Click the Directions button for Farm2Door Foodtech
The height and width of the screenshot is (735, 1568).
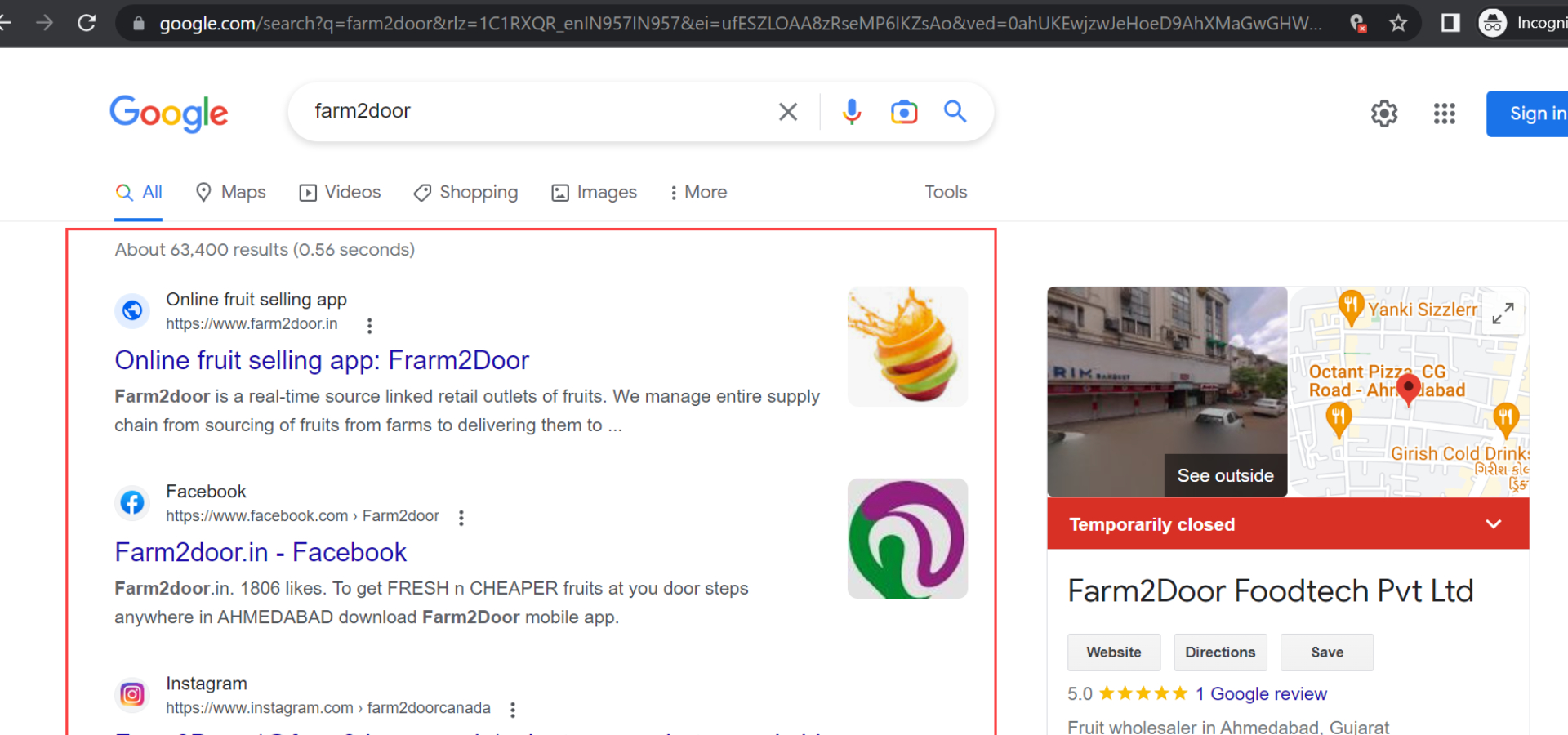click(x=1220, y=652)
